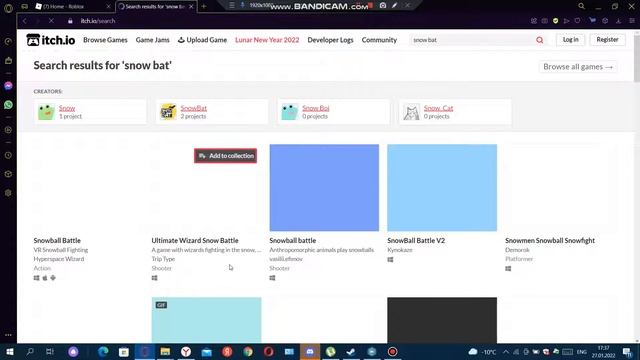Open Microsoft Edge from the taskbar

[x=103, y=351]
